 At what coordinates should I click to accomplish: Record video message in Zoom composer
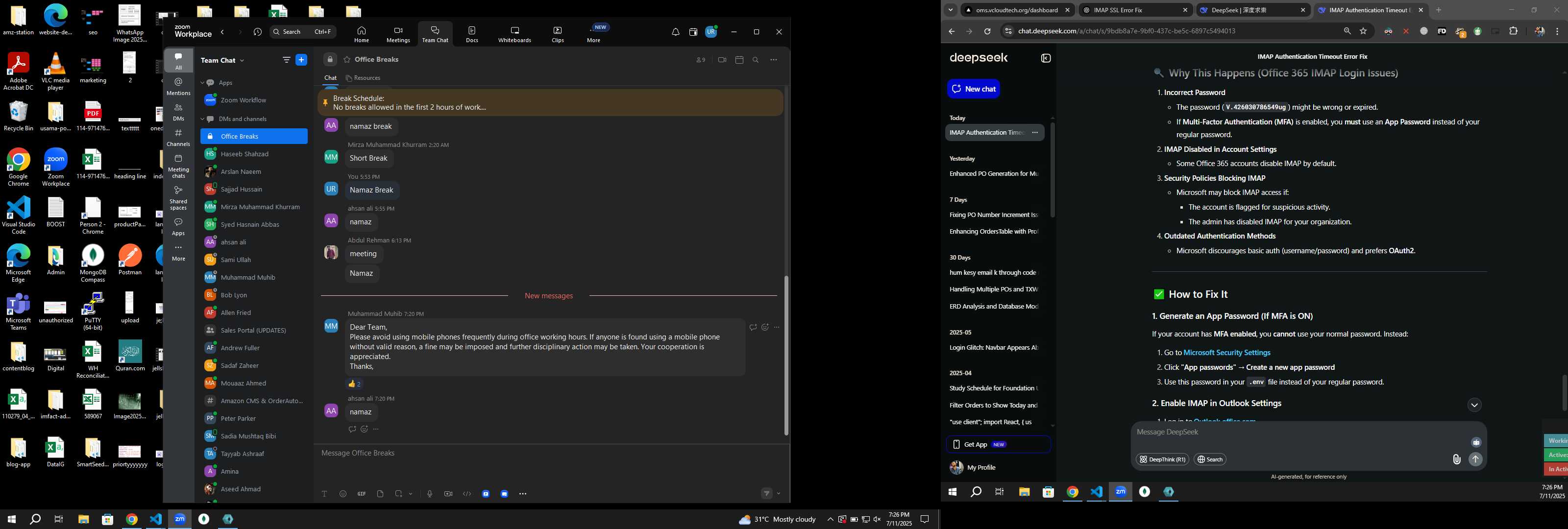tap(448, 494)
